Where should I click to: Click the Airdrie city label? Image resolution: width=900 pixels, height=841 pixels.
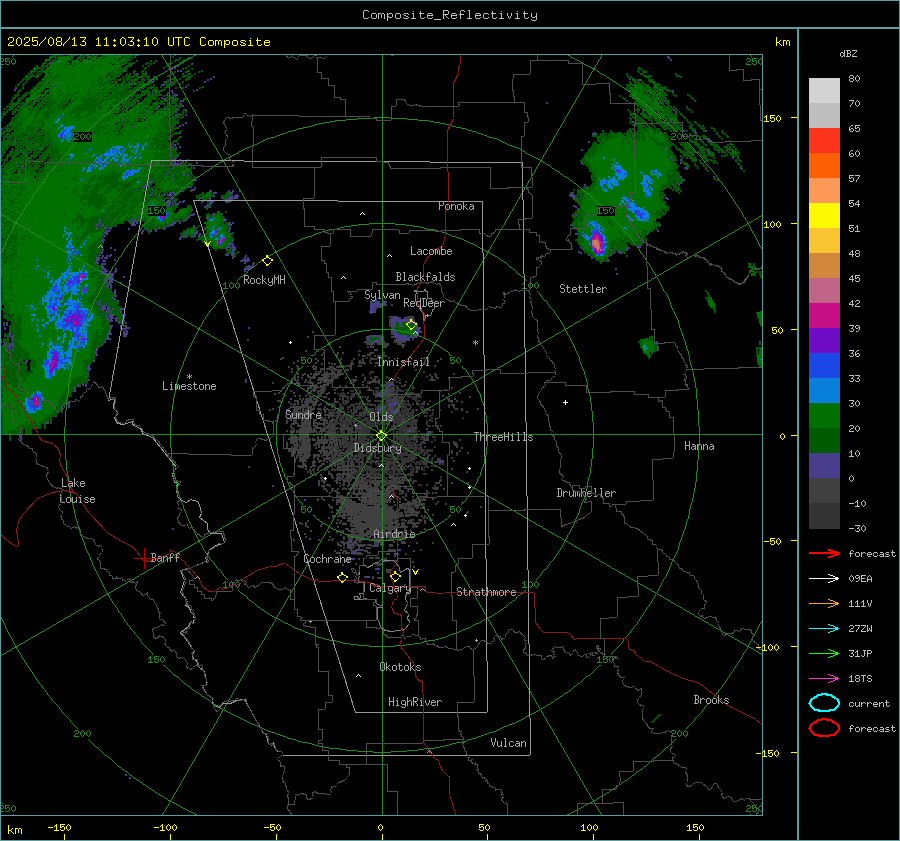[x=394, y=534]
